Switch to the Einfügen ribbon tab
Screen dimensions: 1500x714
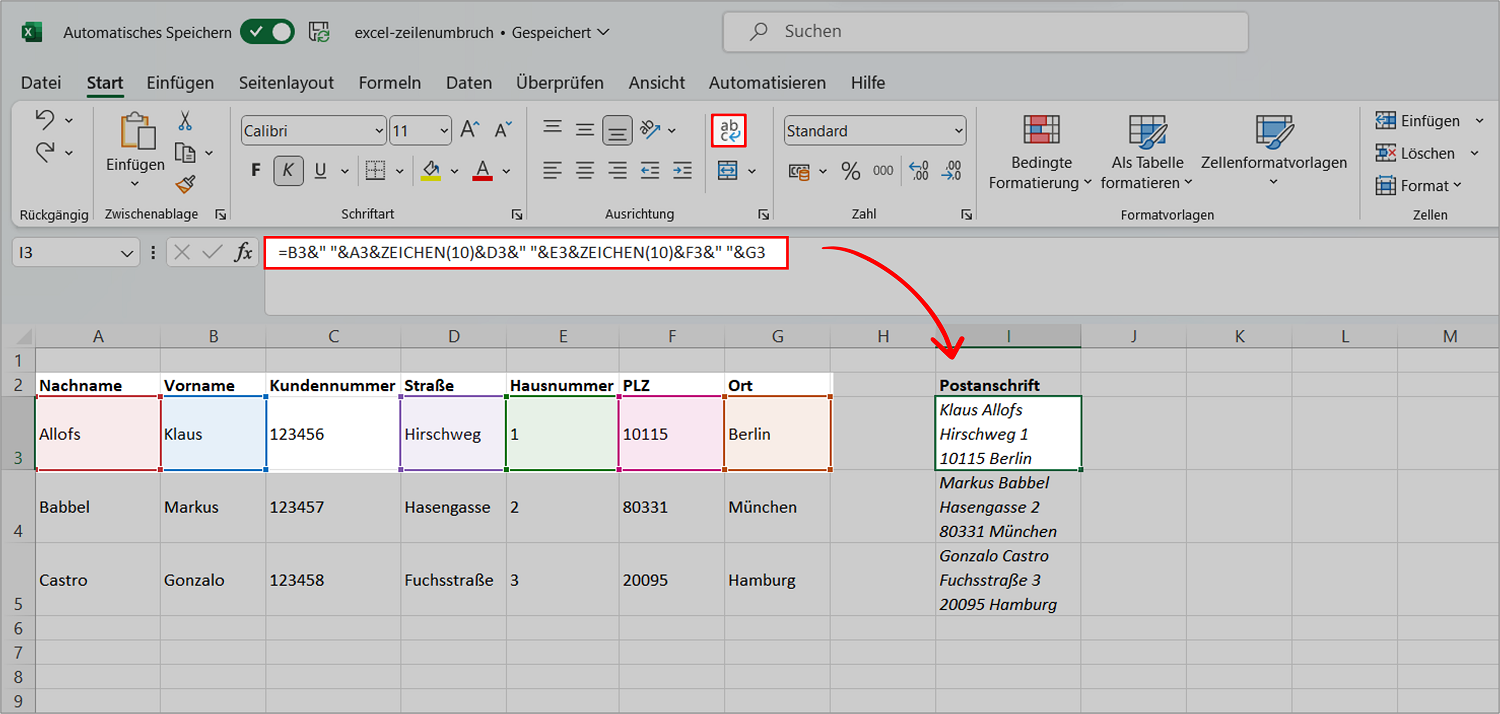click(x=180, y=83)
